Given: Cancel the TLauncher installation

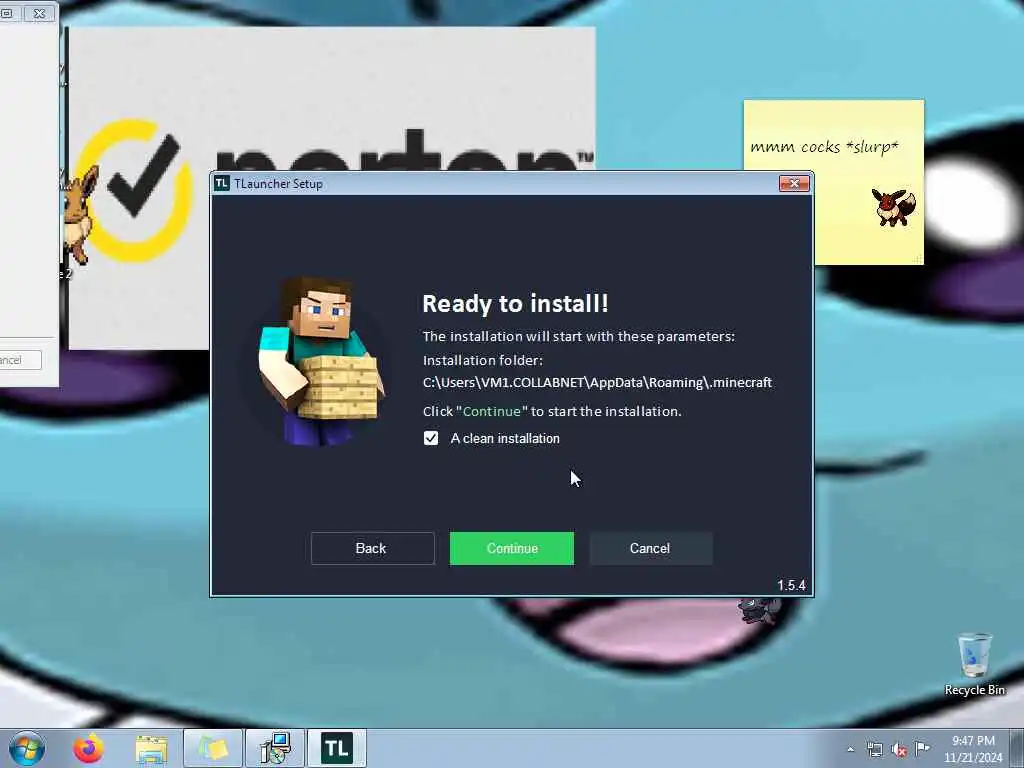Looking at the screenshot, I should tap(650, 548).
